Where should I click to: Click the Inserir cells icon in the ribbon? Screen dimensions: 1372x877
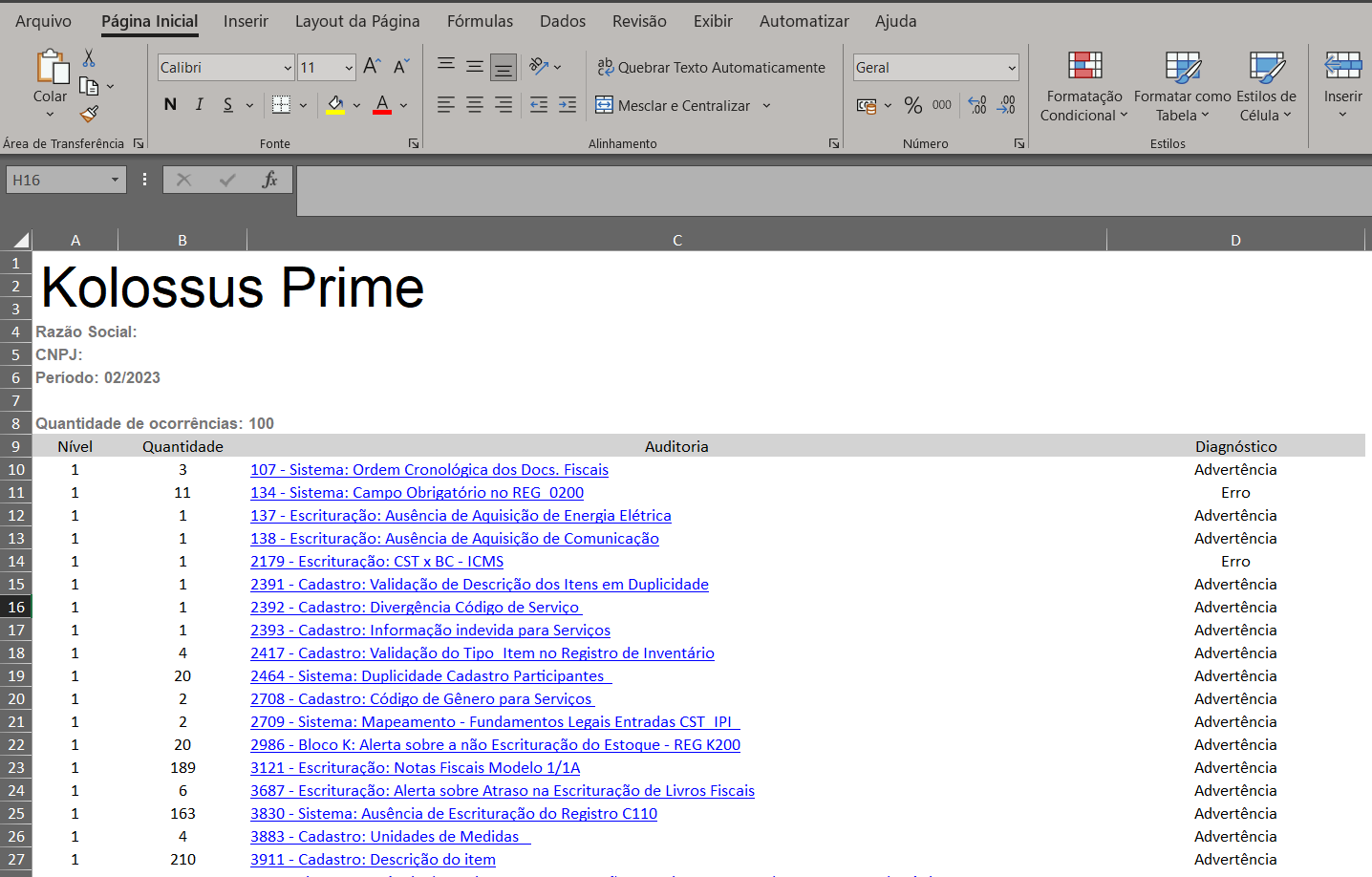(1342, 65)
